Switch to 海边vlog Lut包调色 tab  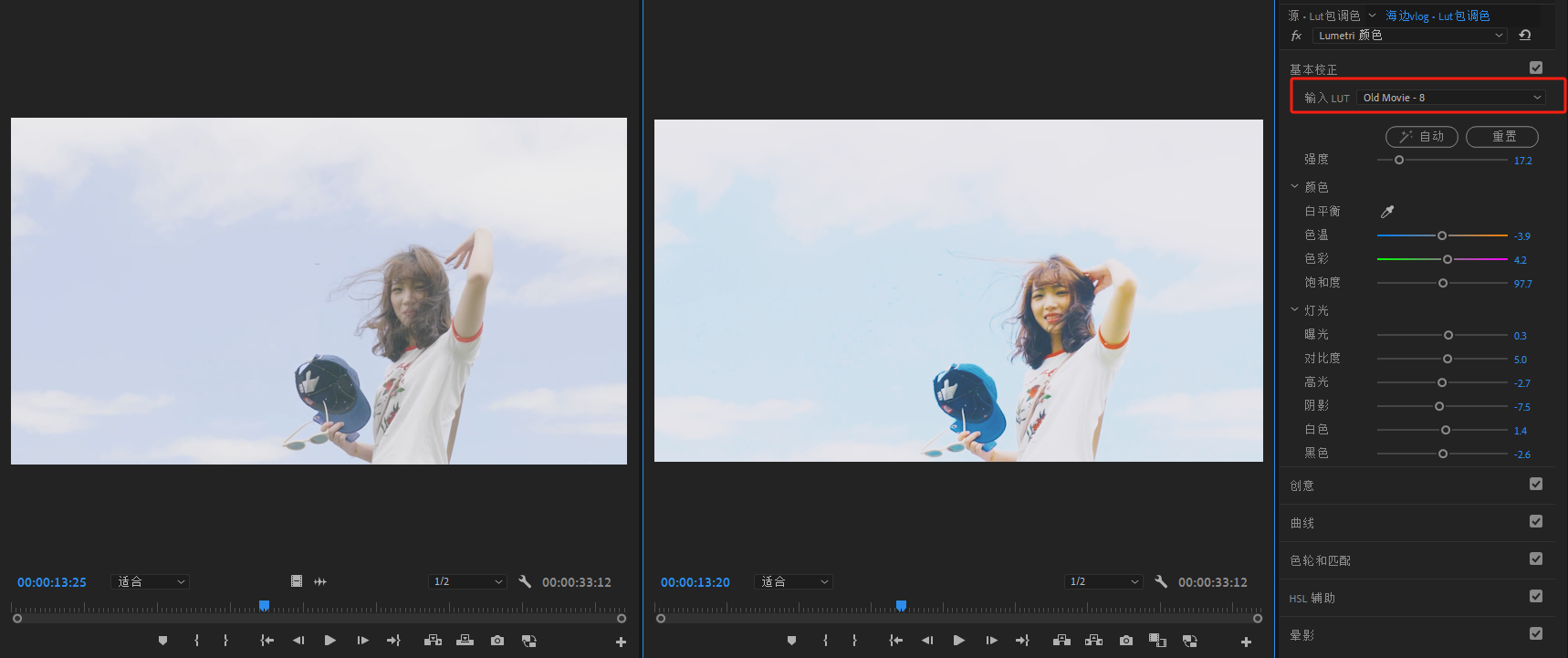[x=1437, y=16]
